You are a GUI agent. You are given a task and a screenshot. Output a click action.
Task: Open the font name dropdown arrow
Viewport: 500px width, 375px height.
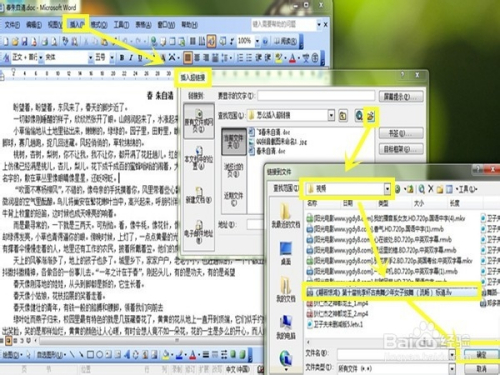(90, 58)
